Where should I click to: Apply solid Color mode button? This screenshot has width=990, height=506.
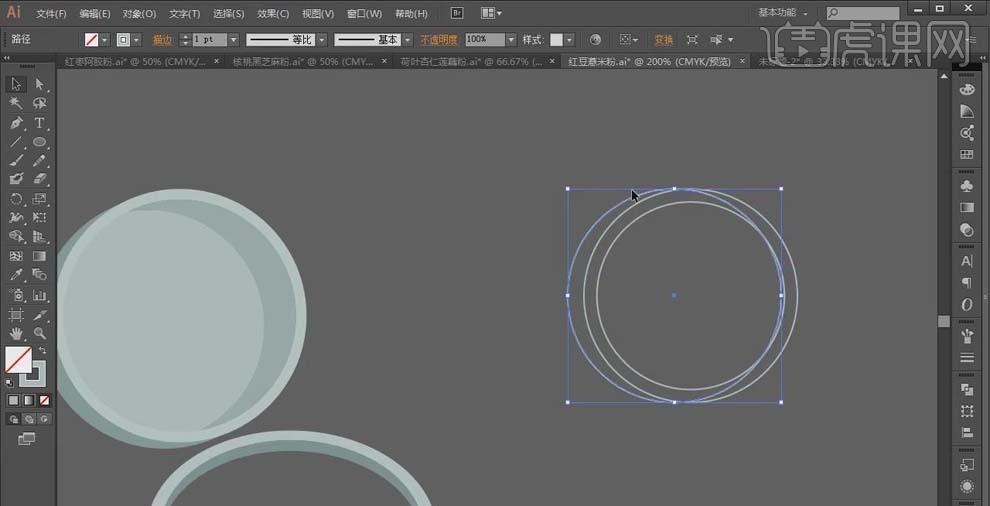(13, 400)
